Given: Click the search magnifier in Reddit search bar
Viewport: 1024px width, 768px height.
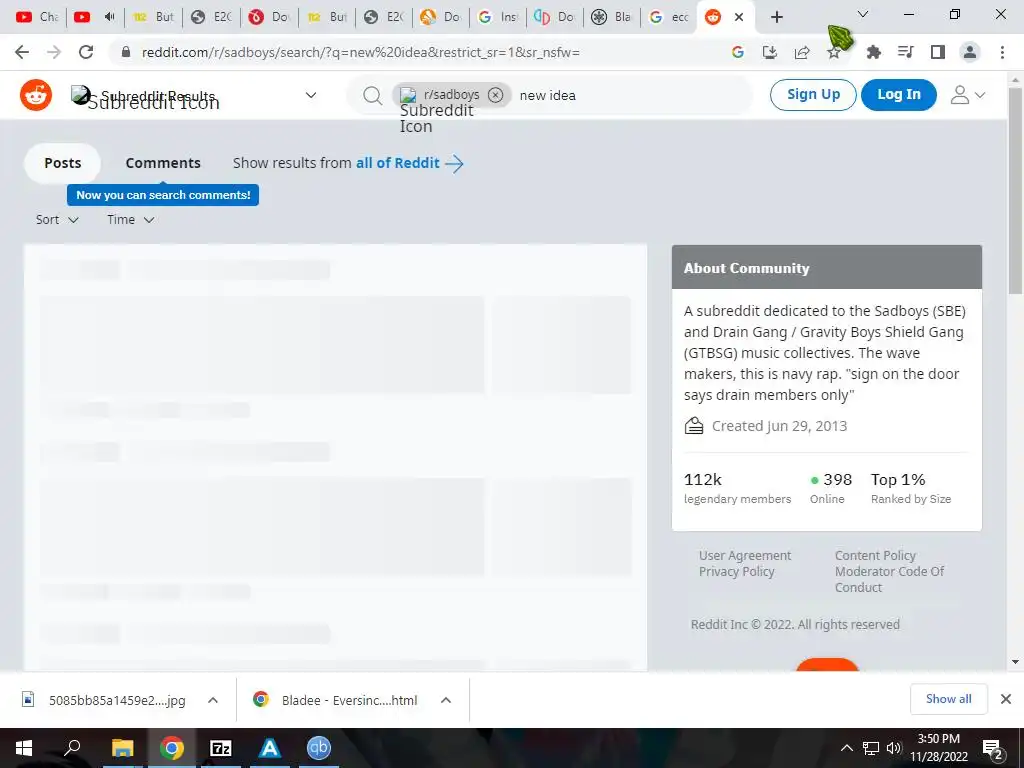Looking at the screenshot, I should [372, 95].
